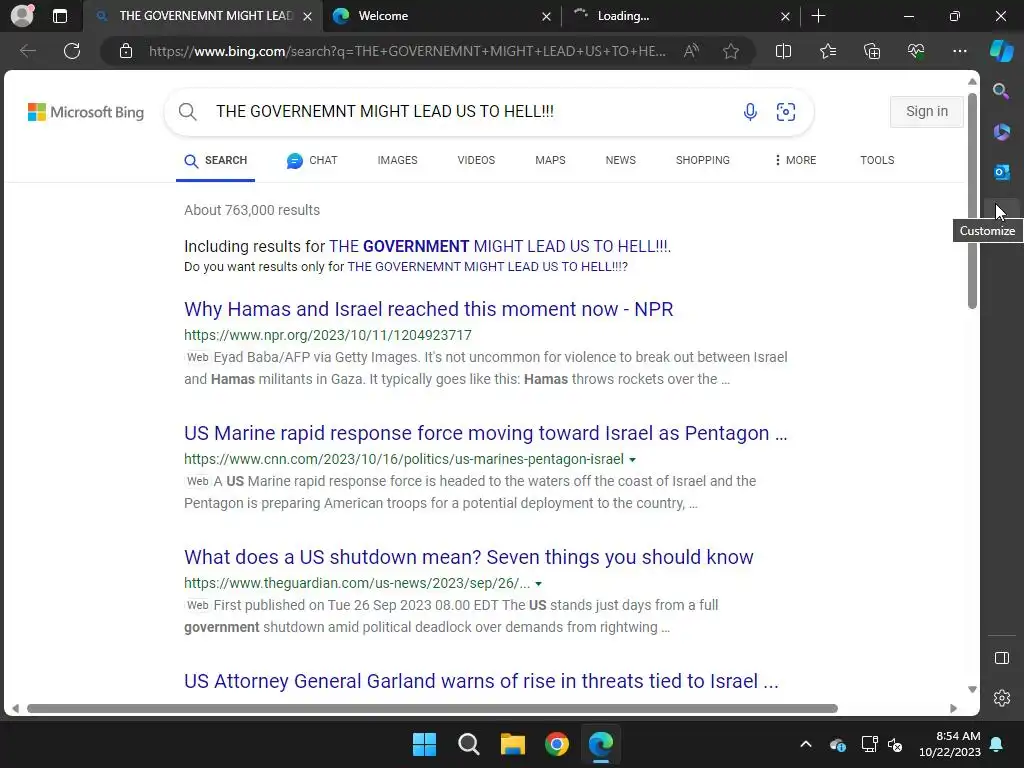Viewport: 1024px width, 768px height.
Task: Switch to the Welcome tab
Action: [x=442, y=16]
